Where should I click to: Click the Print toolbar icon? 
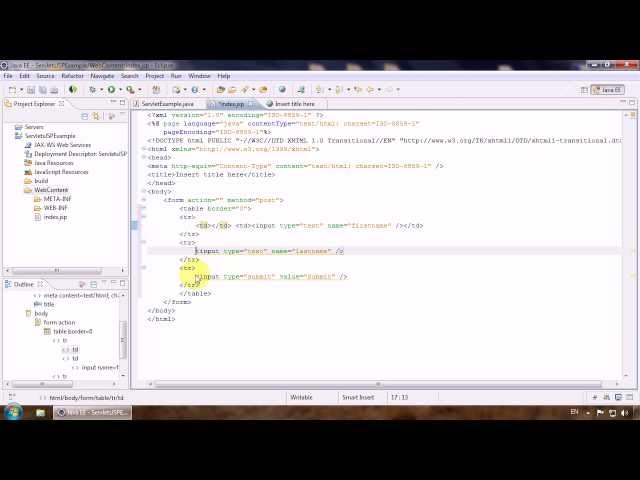(54, 90)
